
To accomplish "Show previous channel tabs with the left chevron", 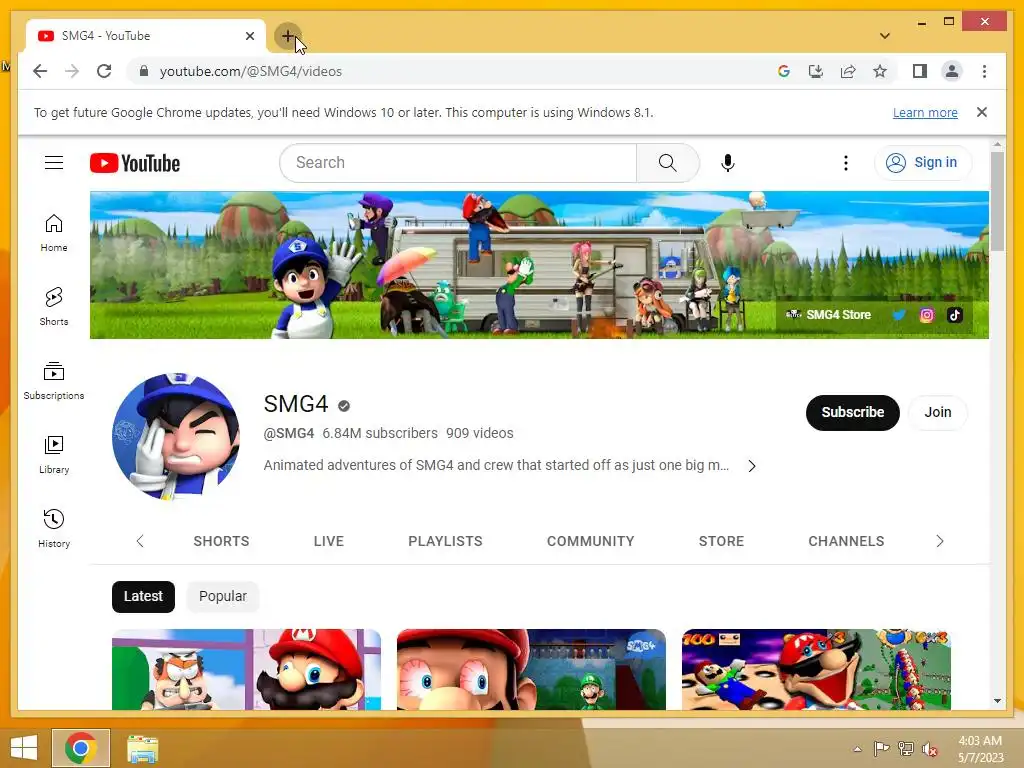I will pyautogui.click(x=140, y=541).
